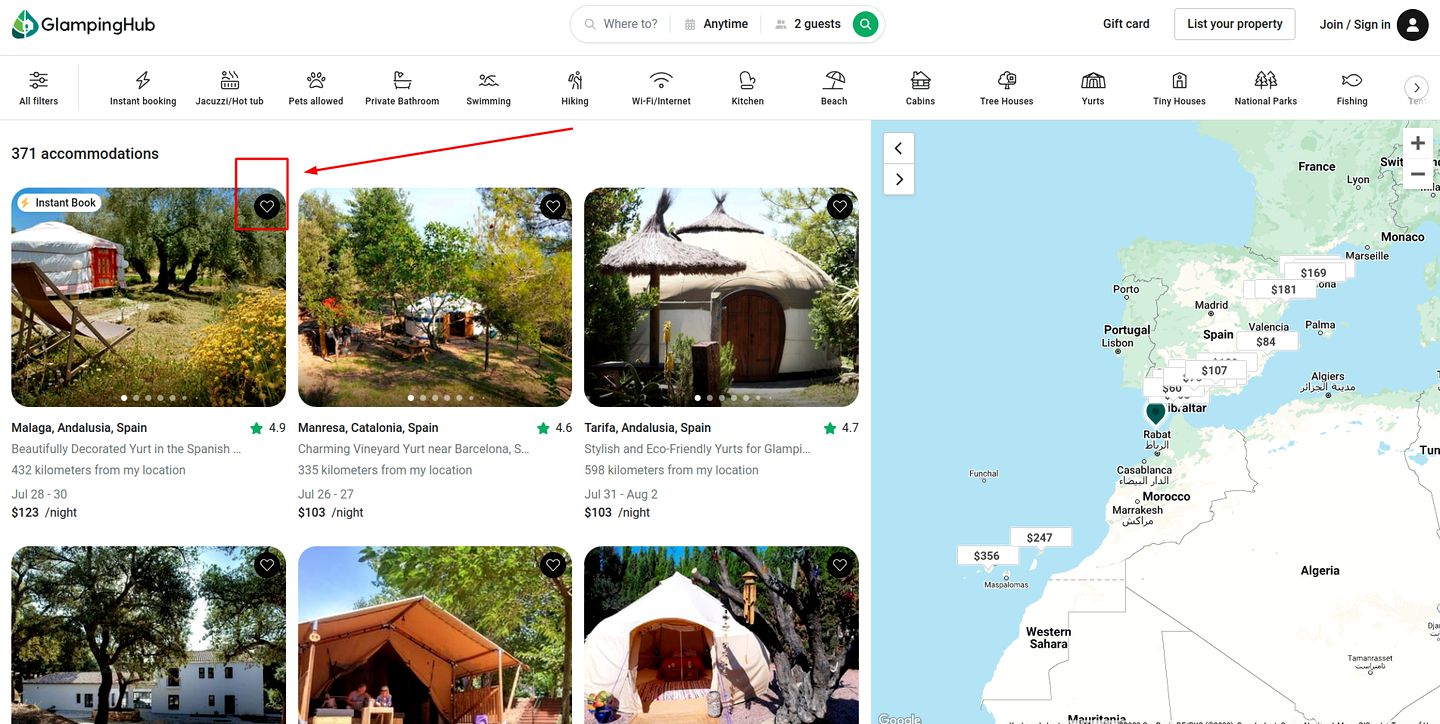Open the Gift card page
1440x724 pixels.
coord(1126,24)
